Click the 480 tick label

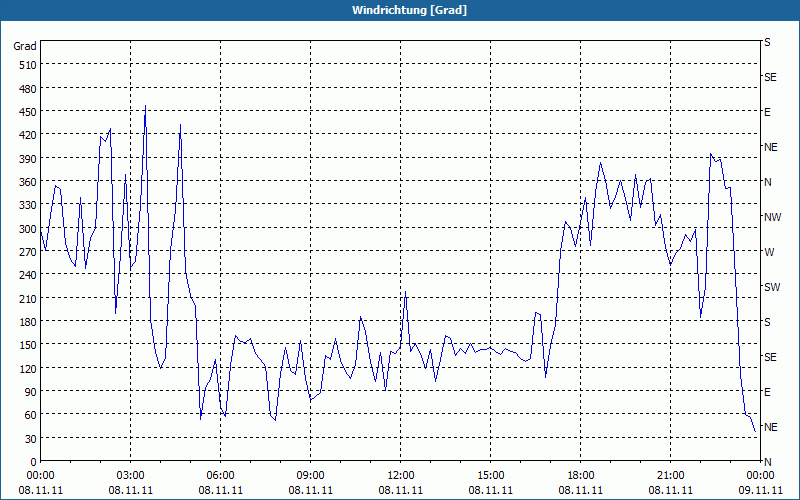[x=28, y=89]
